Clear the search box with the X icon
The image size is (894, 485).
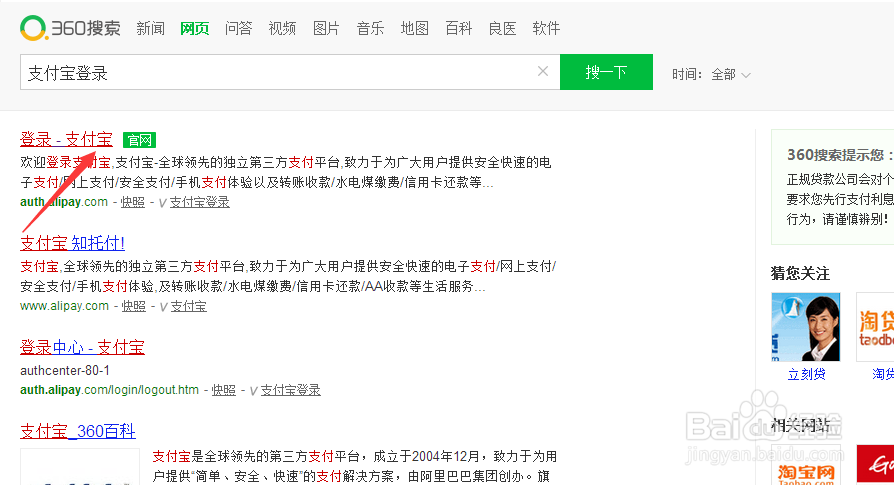pyautogui.click(x=543, y=71)
